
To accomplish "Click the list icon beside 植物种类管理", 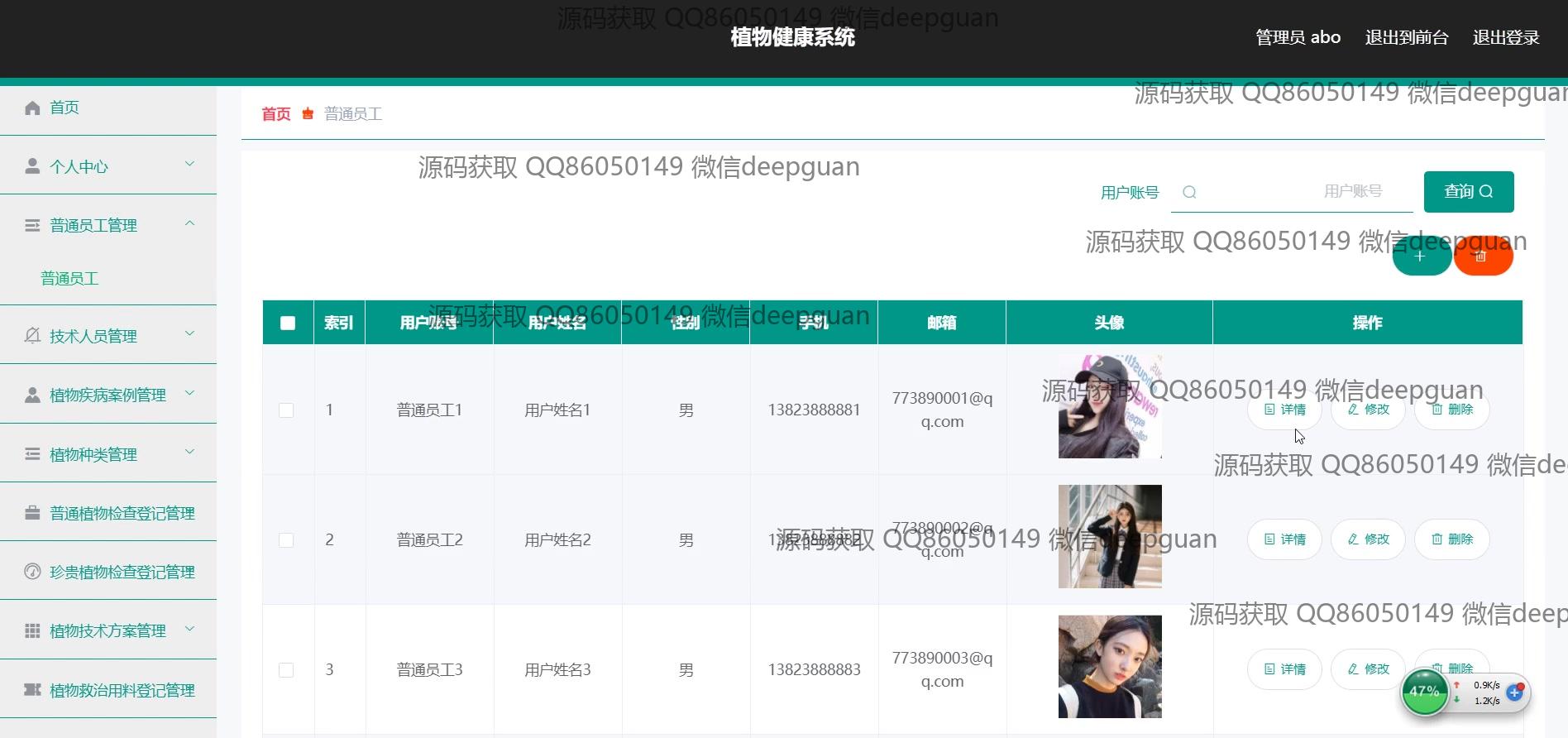I will 32,453.
